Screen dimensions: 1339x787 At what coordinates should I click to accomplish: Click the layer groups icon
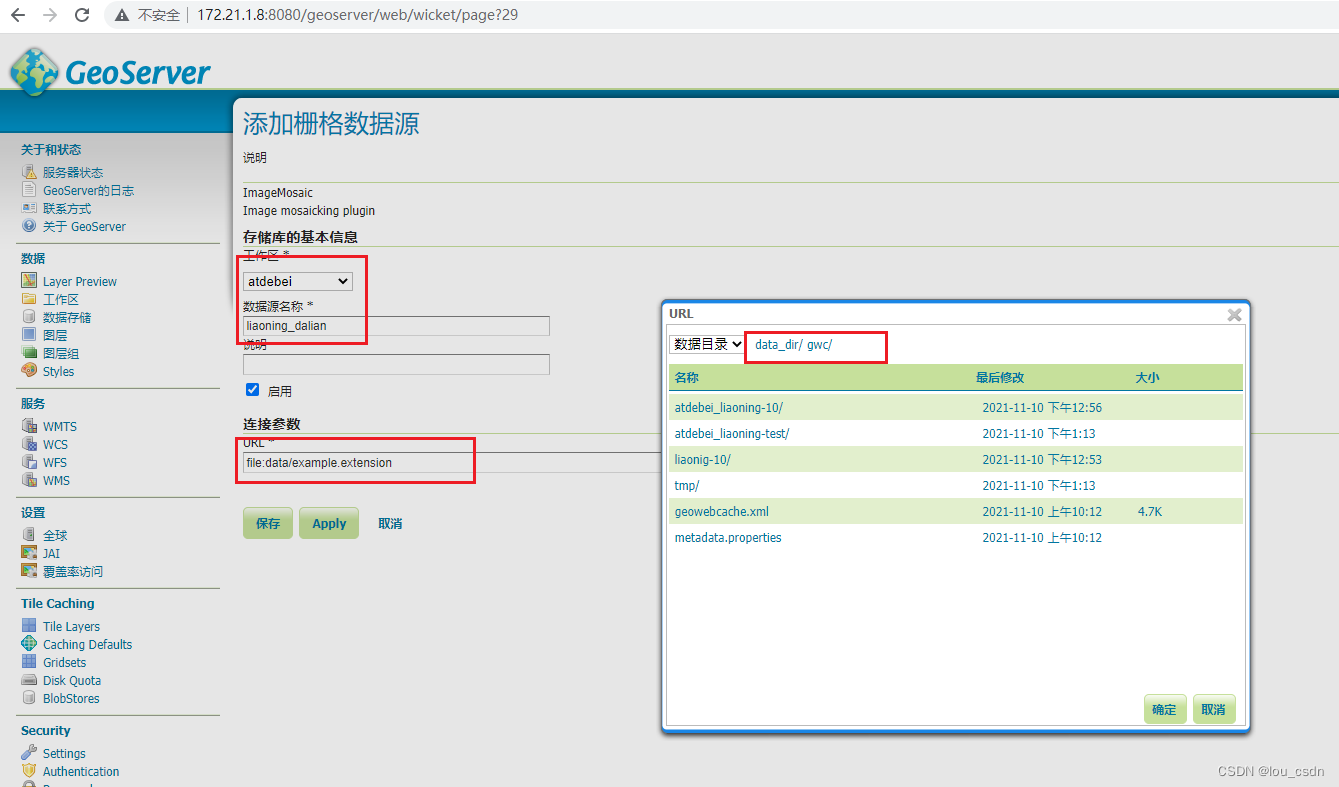pos(29,353)
